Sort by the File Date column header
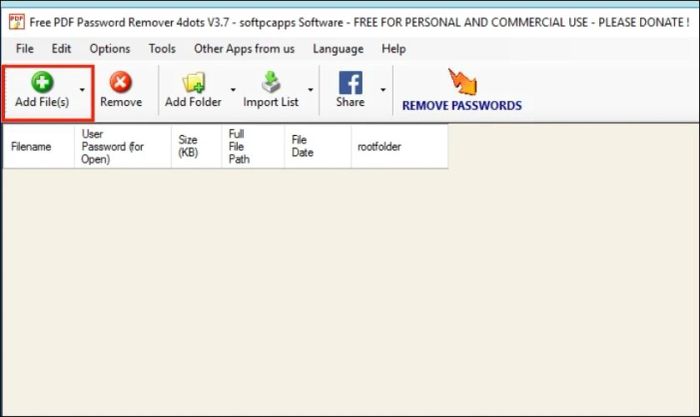Image resolution: width=700 pixels, height=417 pixels. point(318,146)
